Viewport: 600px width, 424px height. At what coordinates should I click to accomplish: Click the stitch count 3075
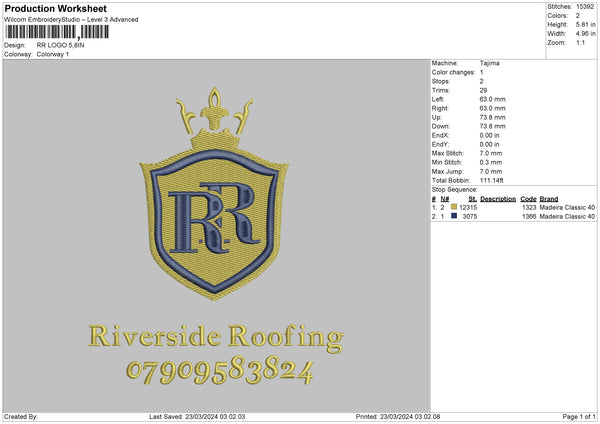[x=470, y=217]
